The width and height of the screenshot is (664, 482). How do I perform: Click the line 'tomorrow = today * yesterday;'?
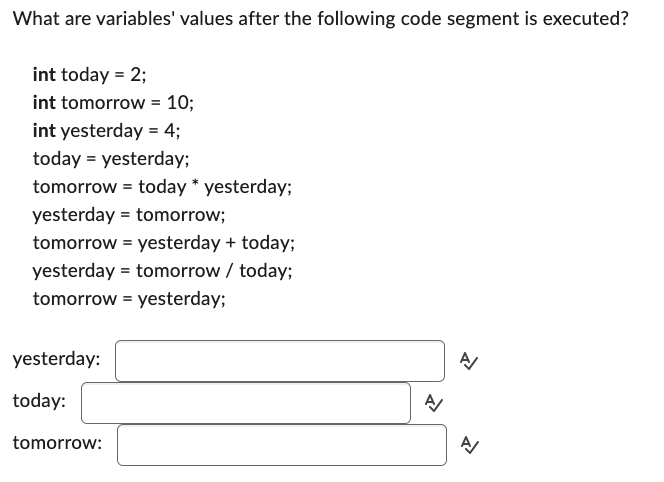pyautogui.click(x=162, y=187)
